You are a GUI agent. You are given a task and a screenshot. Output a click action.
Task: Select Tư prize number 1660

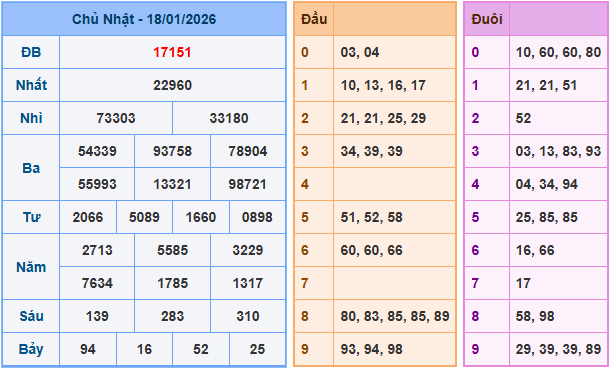tap(201, 217)
